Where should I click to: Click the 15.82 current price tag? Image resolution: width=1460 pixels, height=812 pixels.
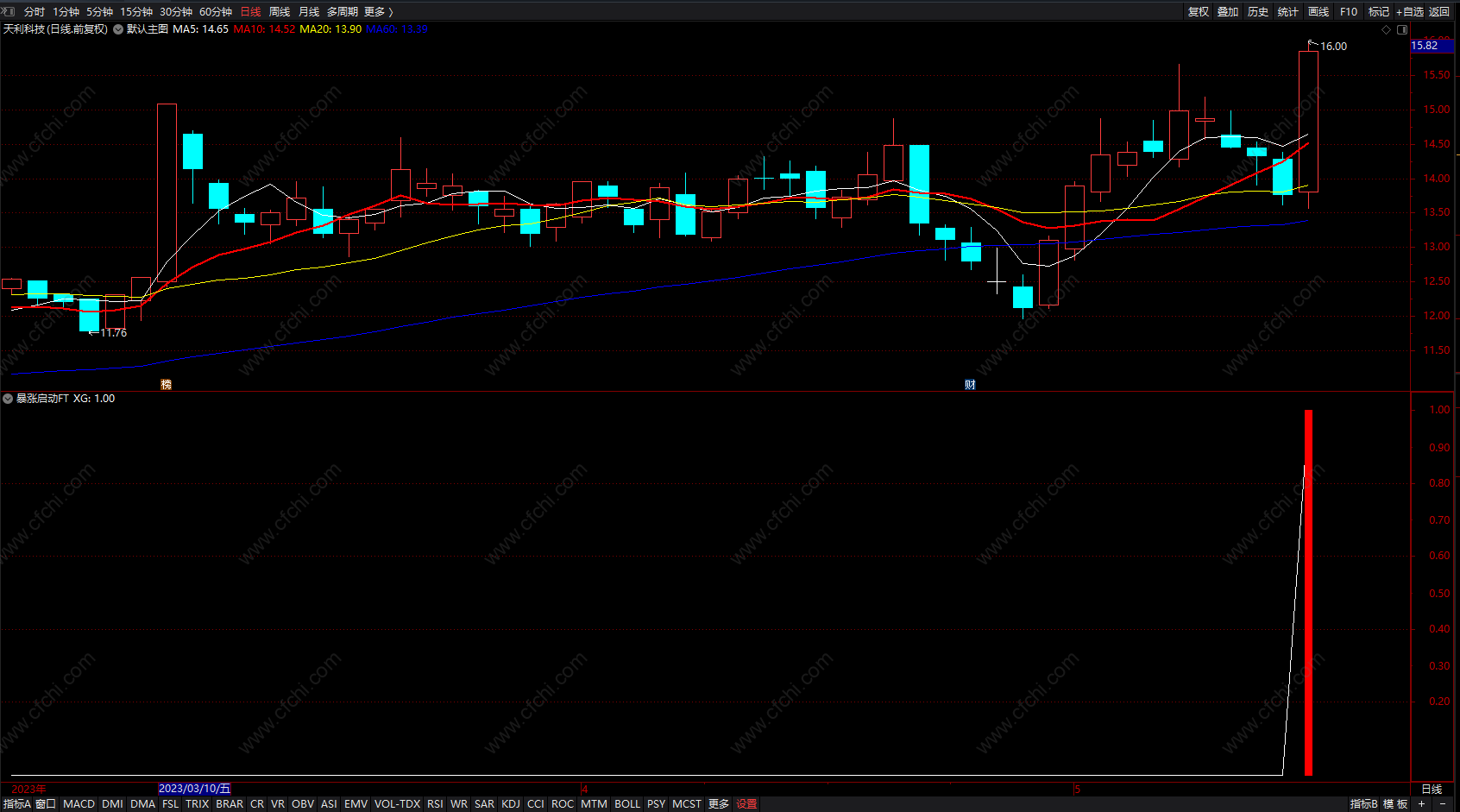click(x=1432, y=46)
